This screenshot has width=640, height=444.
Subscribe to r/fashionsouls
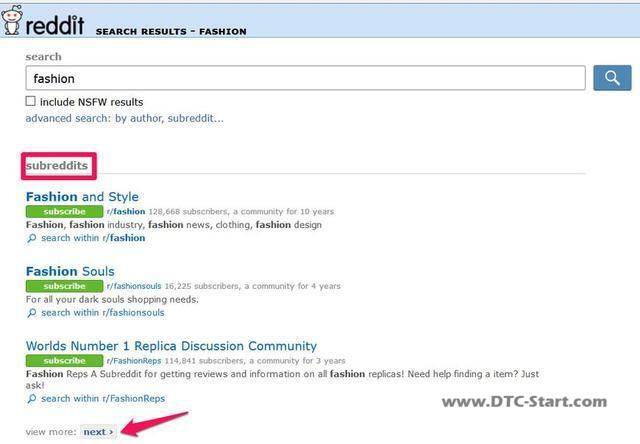coord(64,286)
